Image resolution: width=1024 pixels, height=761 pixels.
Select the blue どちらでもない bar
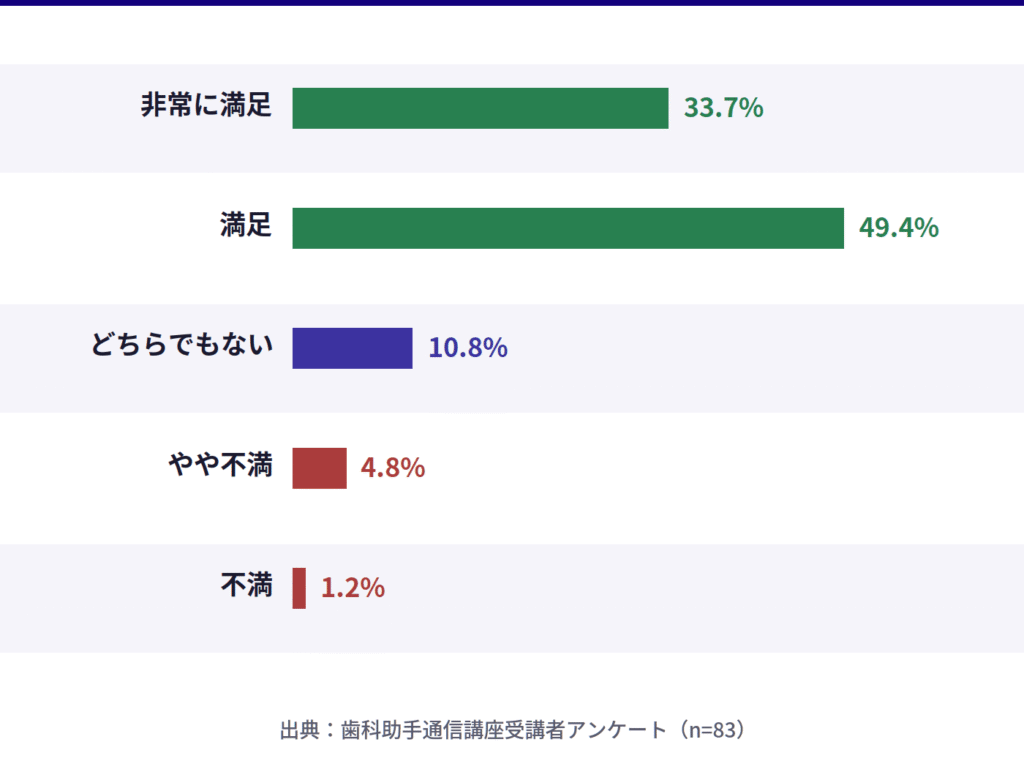(x=352, y=348)
